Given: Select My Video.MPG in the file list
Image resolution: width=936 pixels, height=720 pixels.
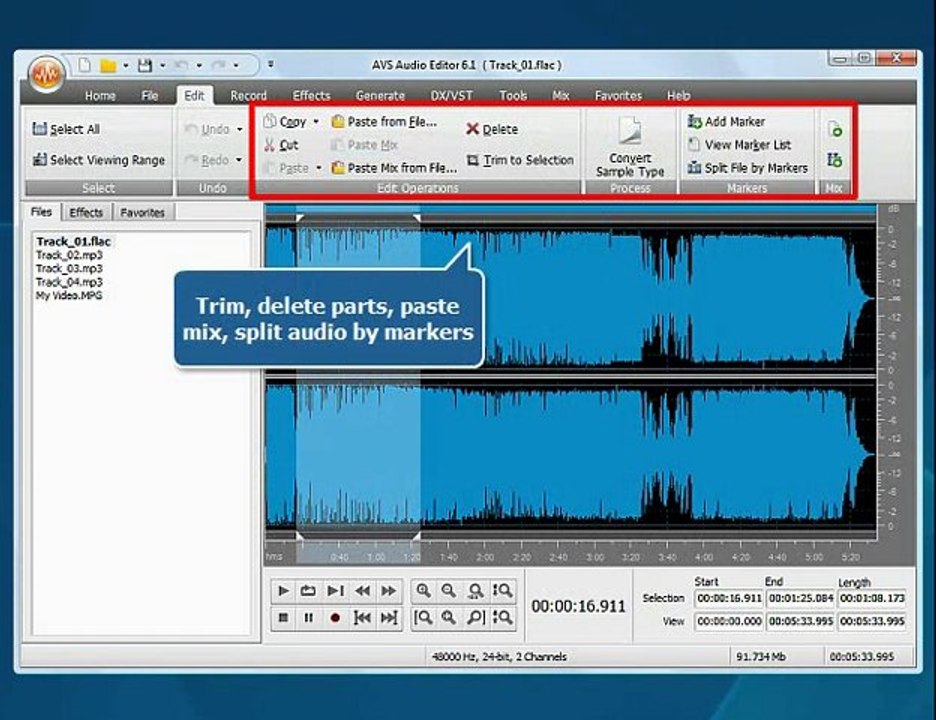Looking at the screenshot, I should click(x=69, y=296).
